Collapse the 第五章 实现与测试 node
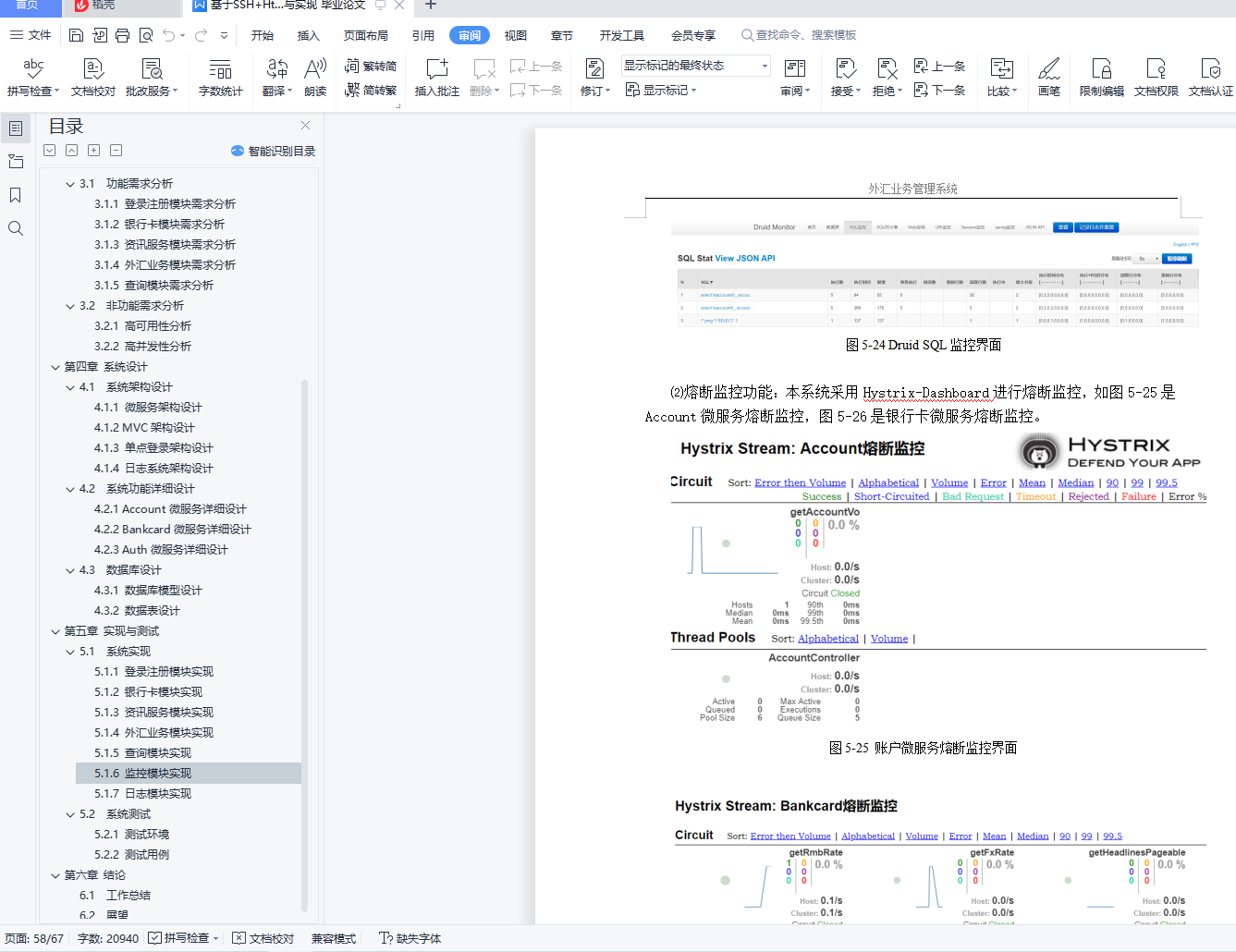The image size is (1236, 952). pos(55,631)
